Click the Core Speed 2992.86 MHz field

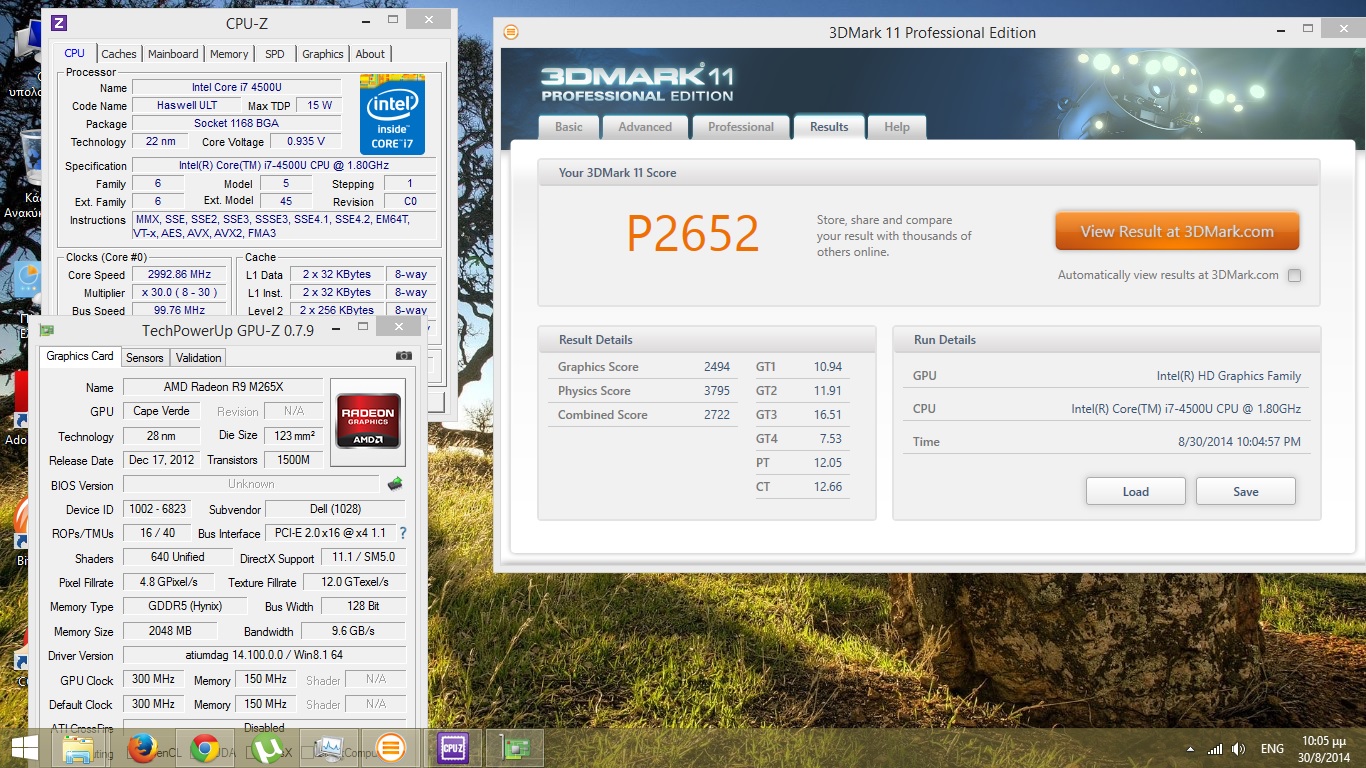point(181,275)
